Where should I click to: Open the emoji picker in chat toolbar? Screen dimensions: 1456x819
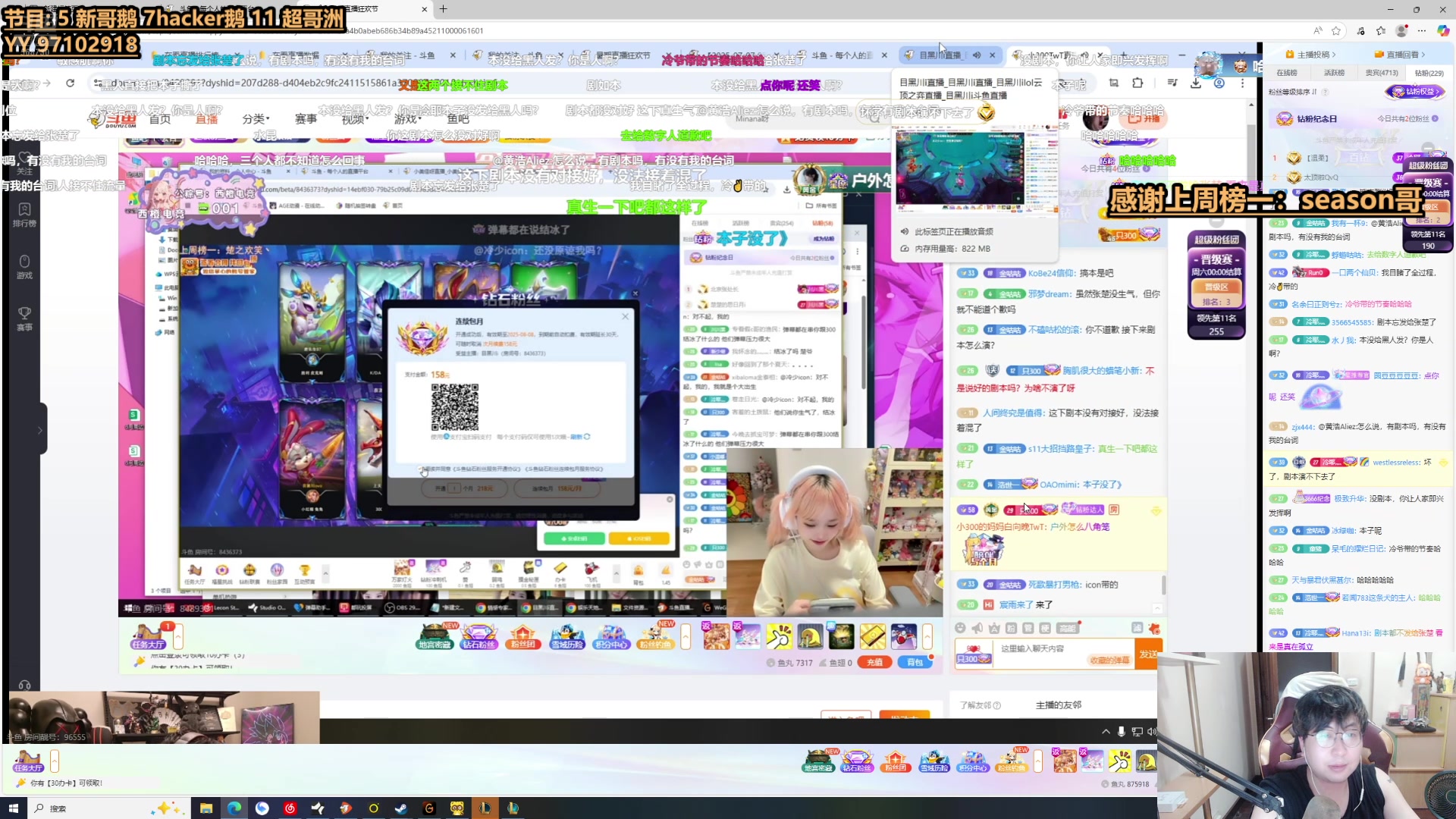(x=960, y=628)
